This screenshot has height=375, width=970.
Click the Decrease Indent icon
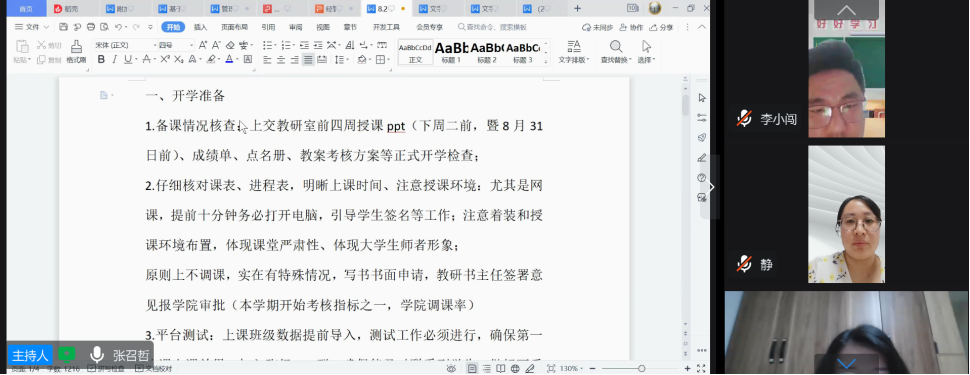coord(304,45)
